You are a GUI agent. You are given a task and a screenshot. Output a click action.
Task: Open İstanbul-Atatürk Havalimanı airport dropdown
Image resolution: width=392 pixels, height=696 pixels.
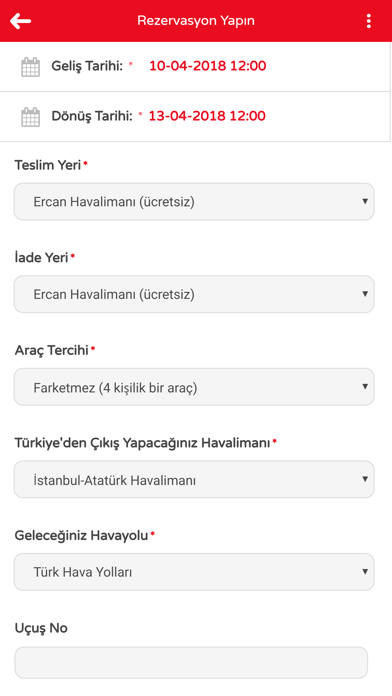[194, 479]
